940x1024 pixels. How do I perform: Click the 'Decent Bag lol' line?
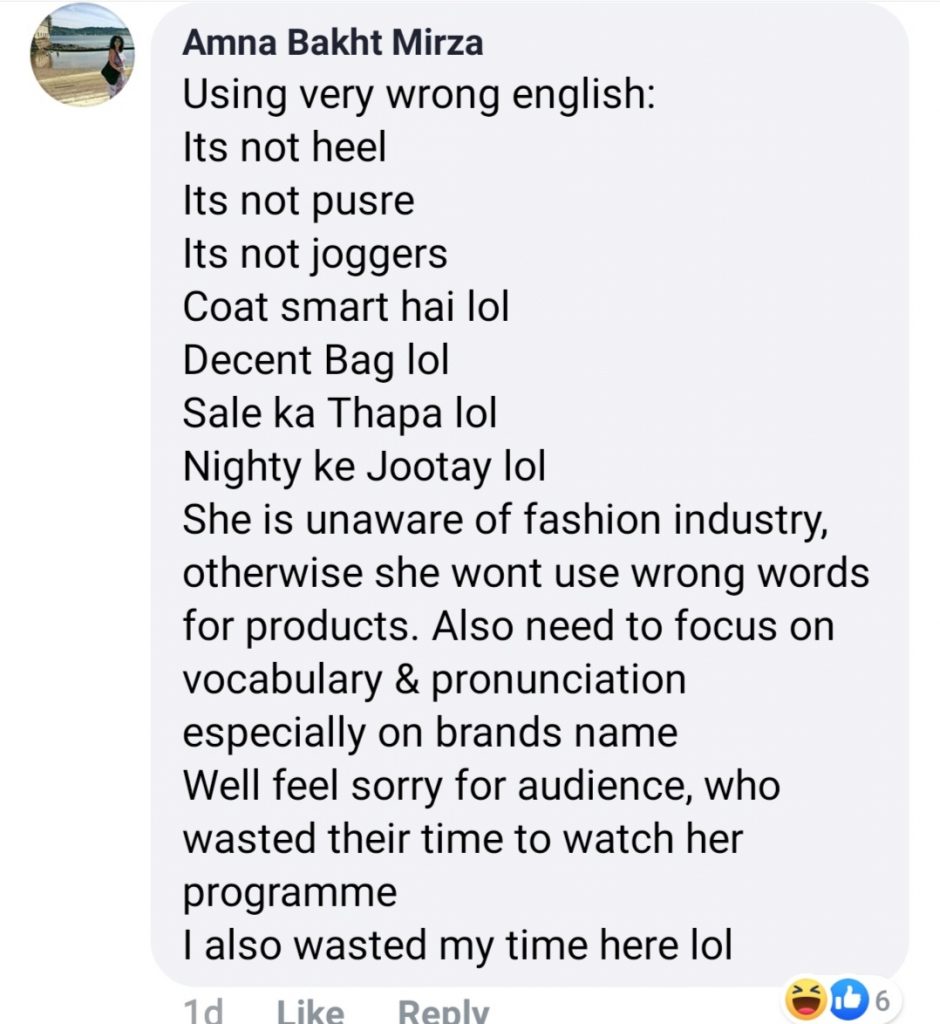coord(316,360)
